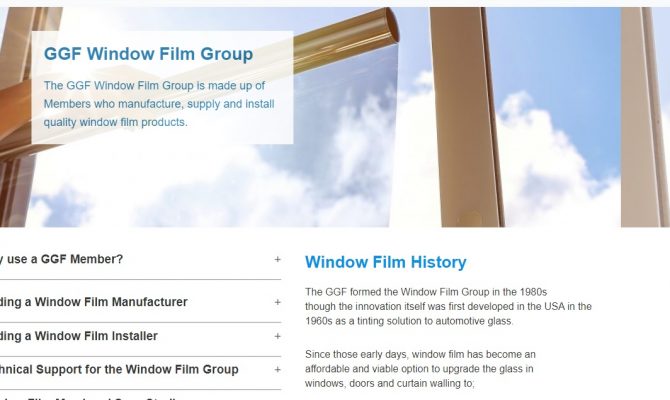Viewport: 670px width, 400px height.
Task: Click the banner paragraph about Members who manufacture
Action: point(159,104)
